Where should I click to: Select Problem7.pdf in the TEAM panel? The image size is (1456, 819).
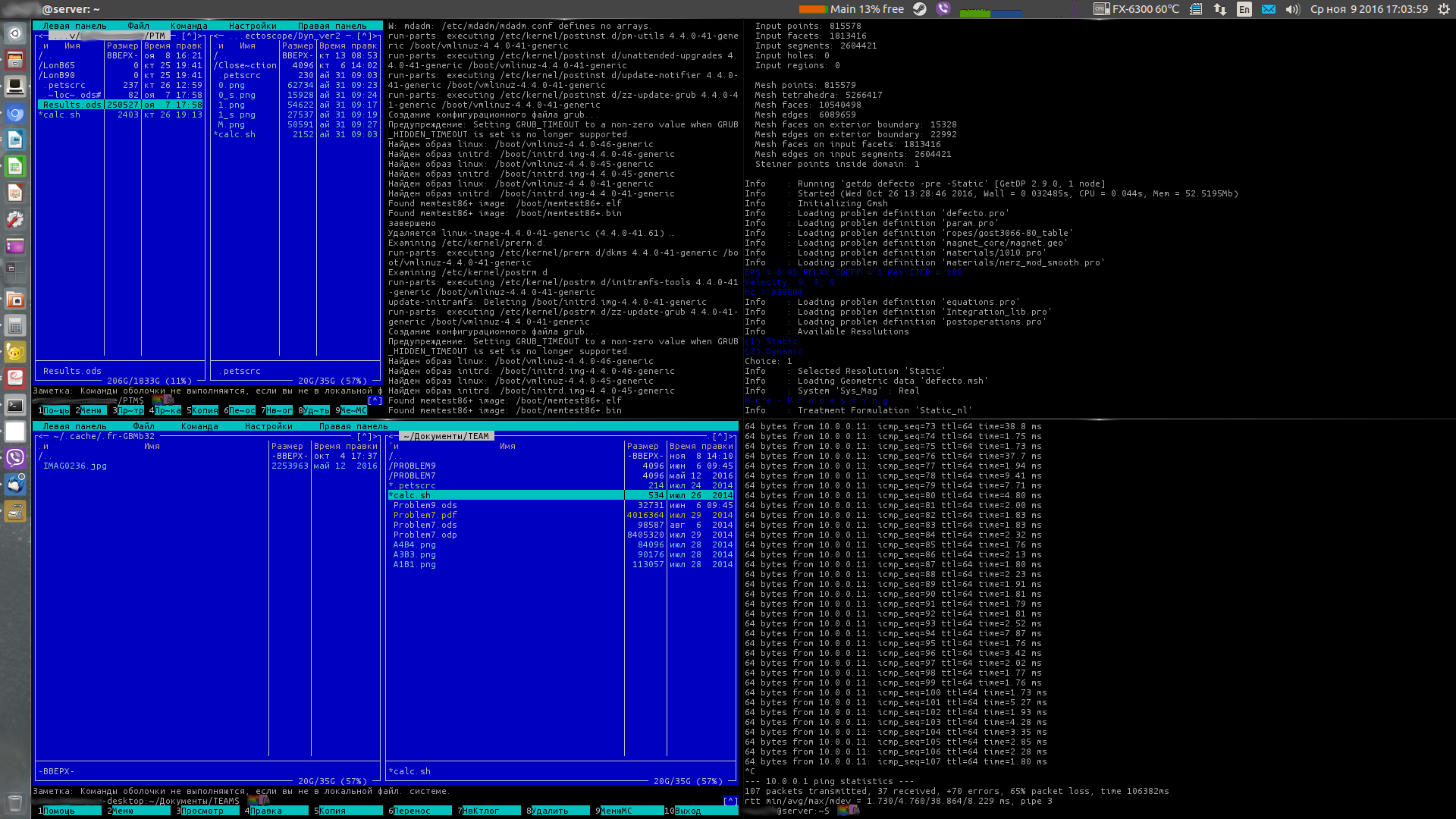point(425,515)
